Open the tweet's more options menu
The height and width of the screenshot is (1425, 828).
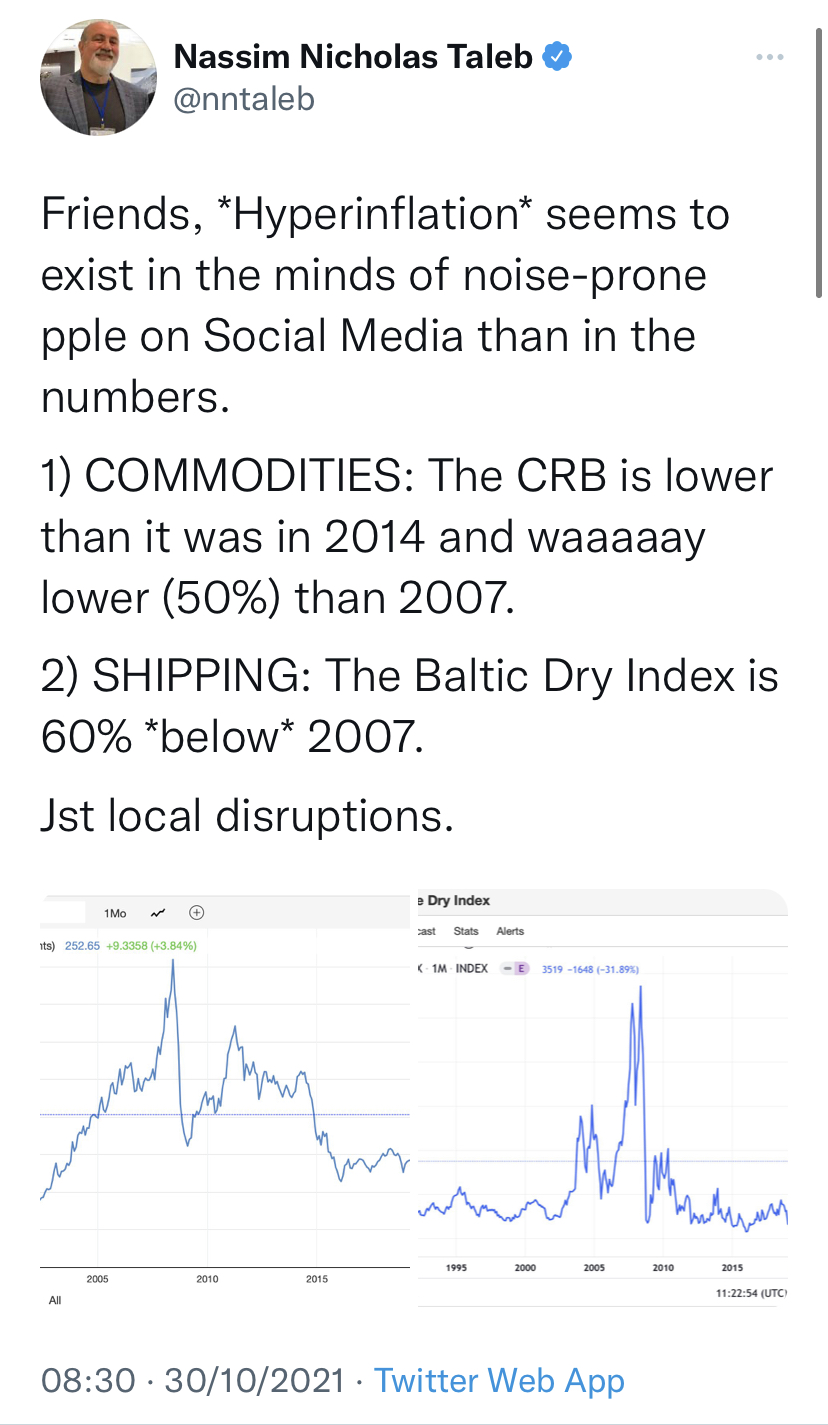coord(769,58)
